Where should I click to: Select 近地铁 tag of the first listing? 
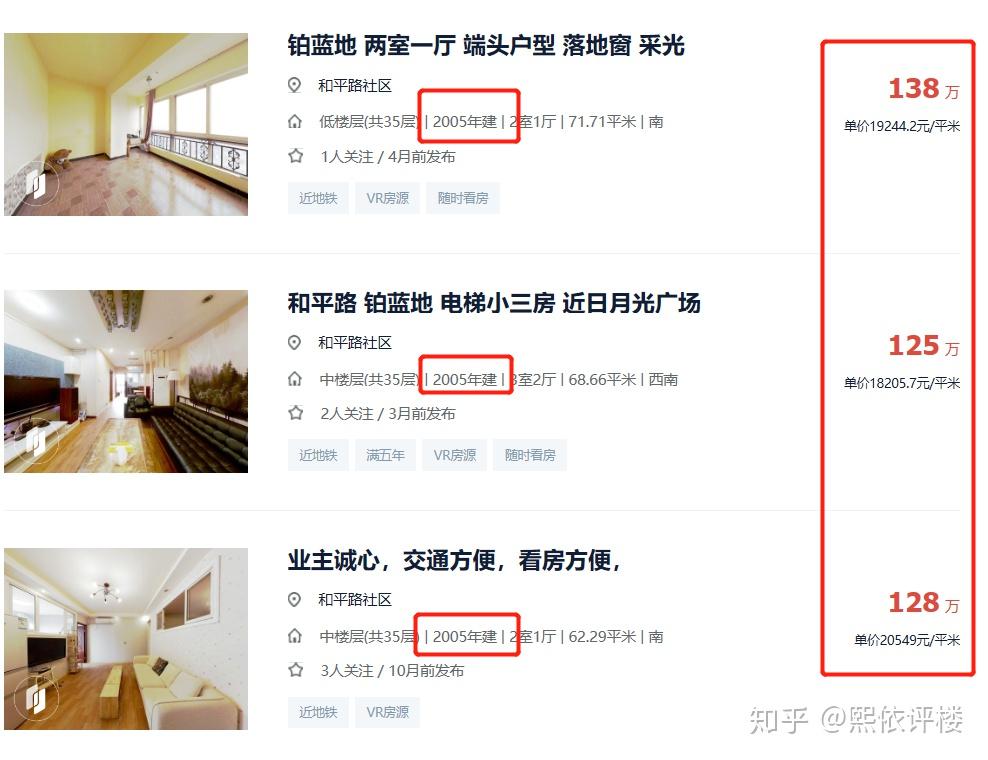point(318,199)
